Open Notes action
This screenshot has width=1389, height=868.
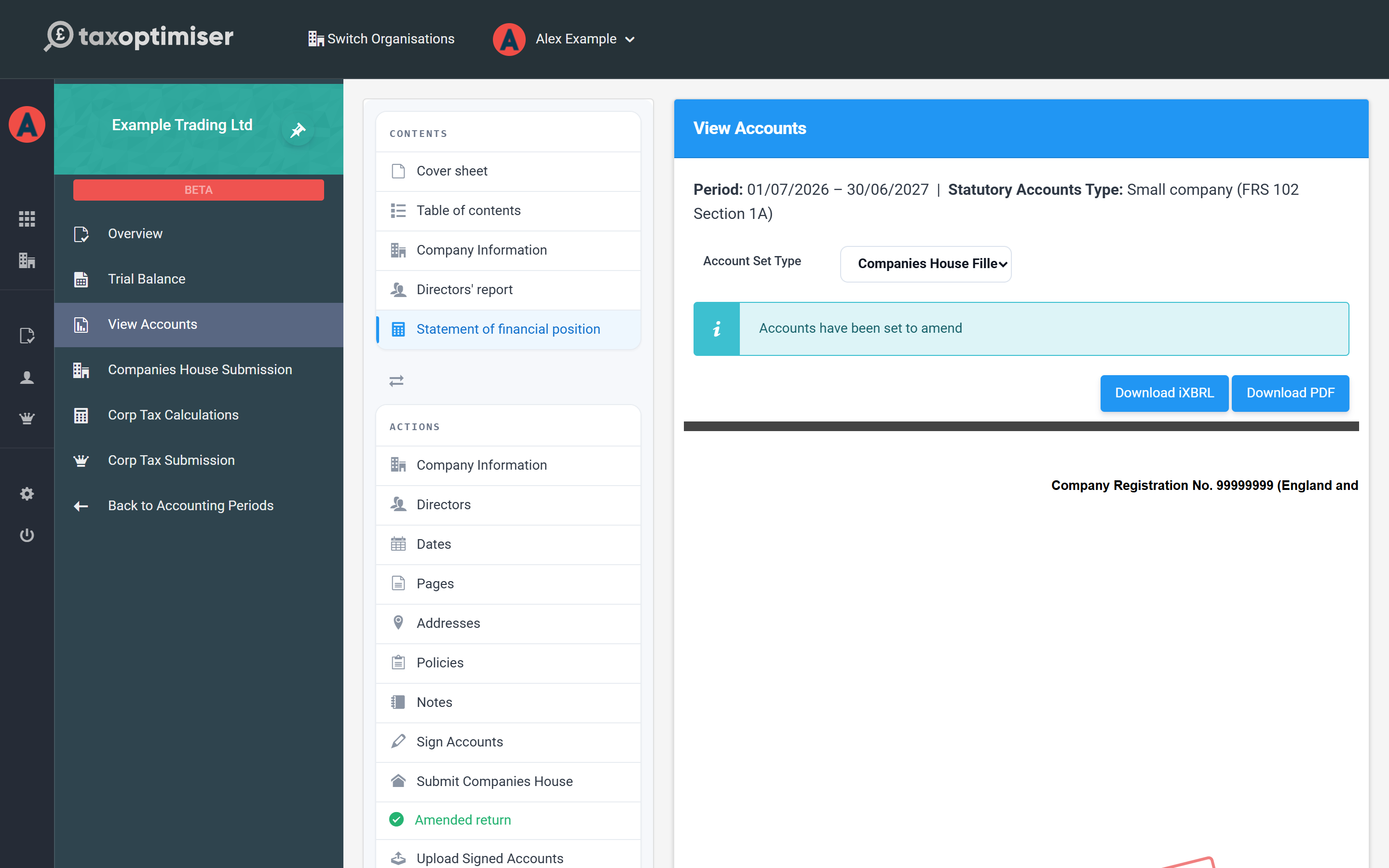tap(508, 703)
